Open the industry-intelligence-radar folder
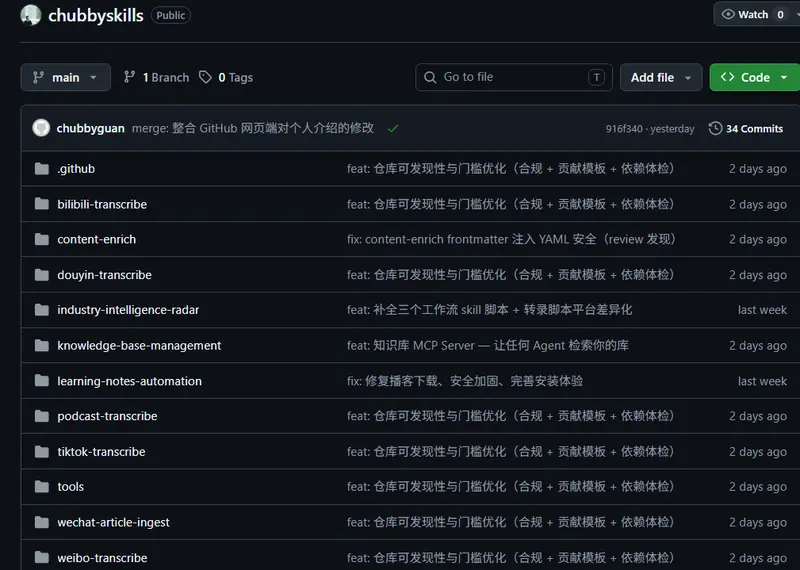 pyautogui.click(x=128, y=310)
